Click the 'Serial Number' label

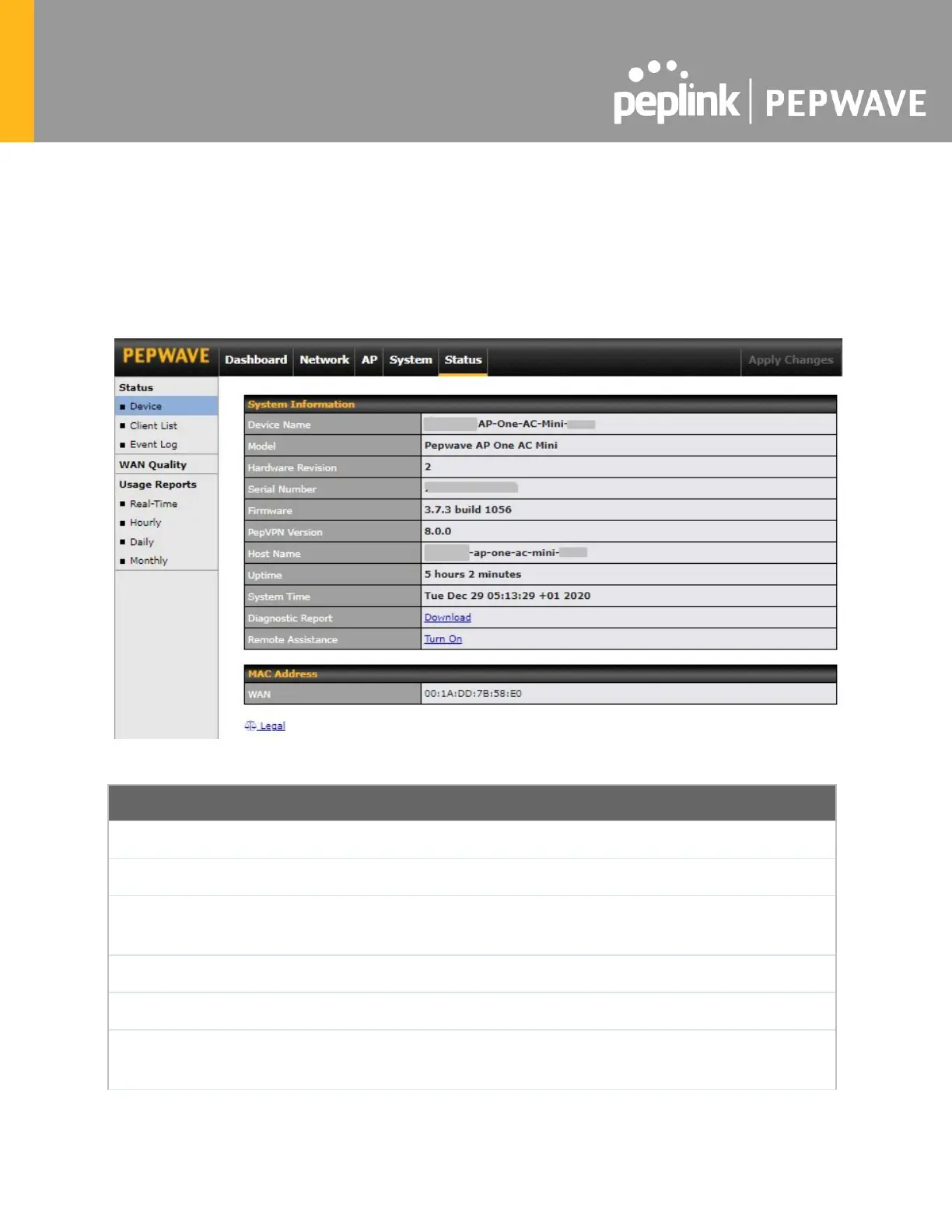coord(282,489)
